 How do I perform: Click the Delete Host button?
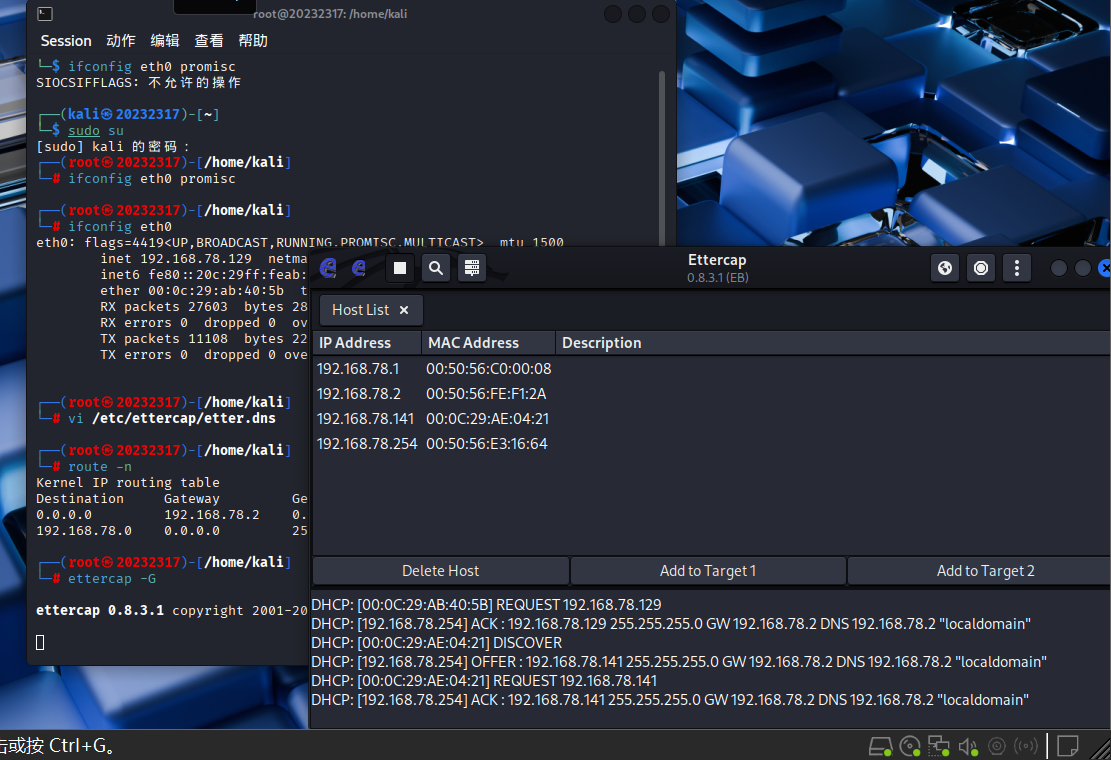(441, 571)
